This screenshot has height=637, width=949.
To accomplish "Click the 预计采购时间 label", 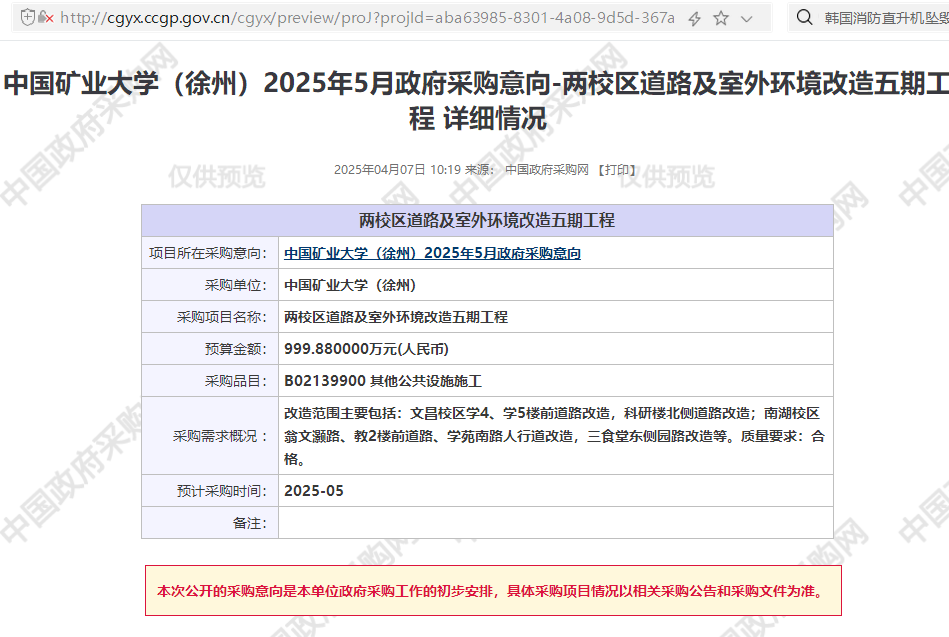I will point(222,491).
